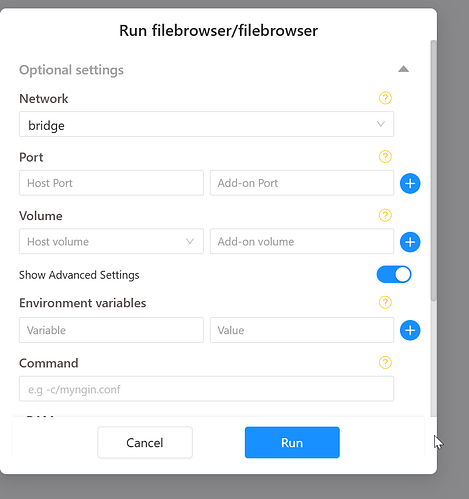Open the Volume help question icon
This screenshot has width=469, height=499.
tap(385, 215)
